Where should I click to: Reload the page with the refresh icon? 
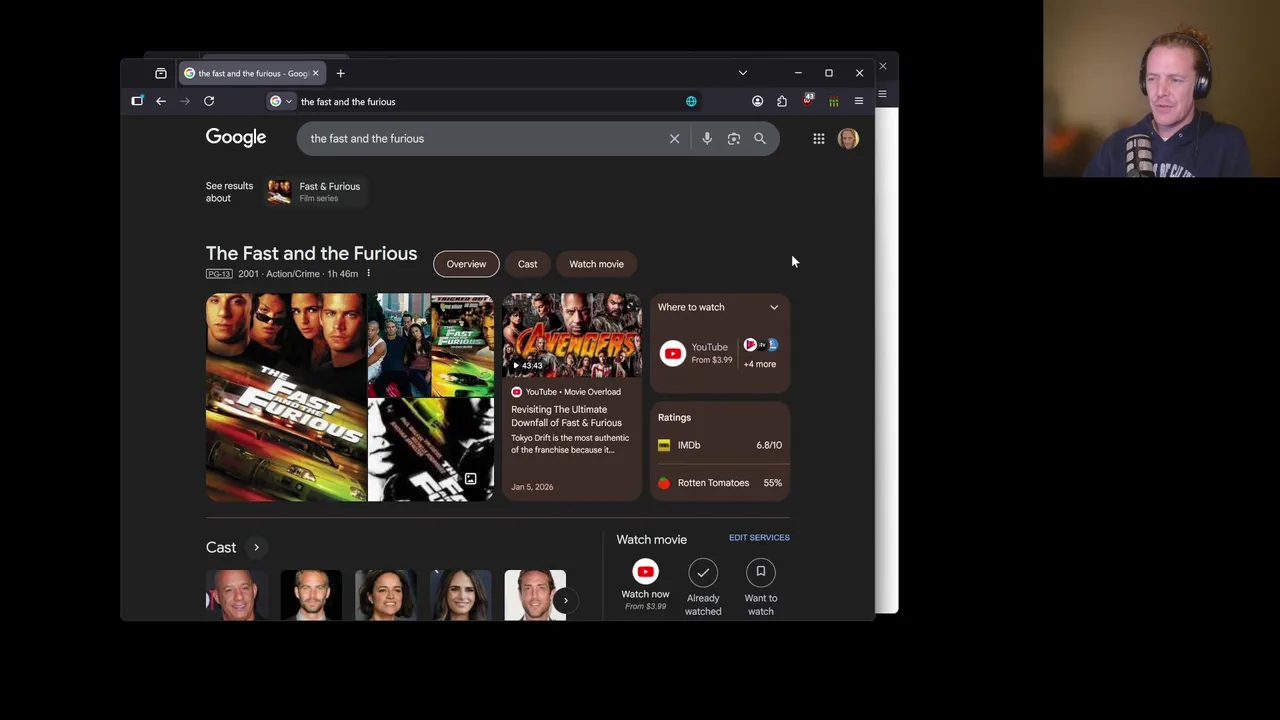[209, 101]
